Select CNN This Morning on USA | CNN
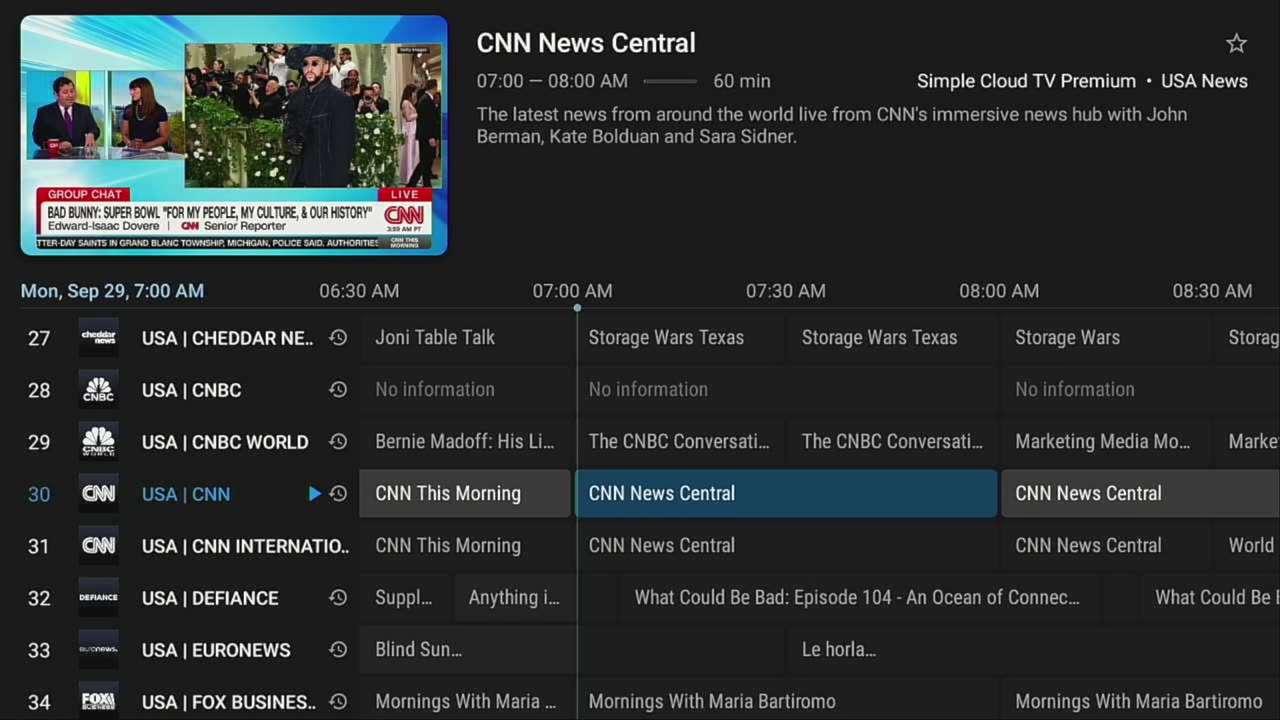This screenshot has width=1280, height=720. click(465, 494)
